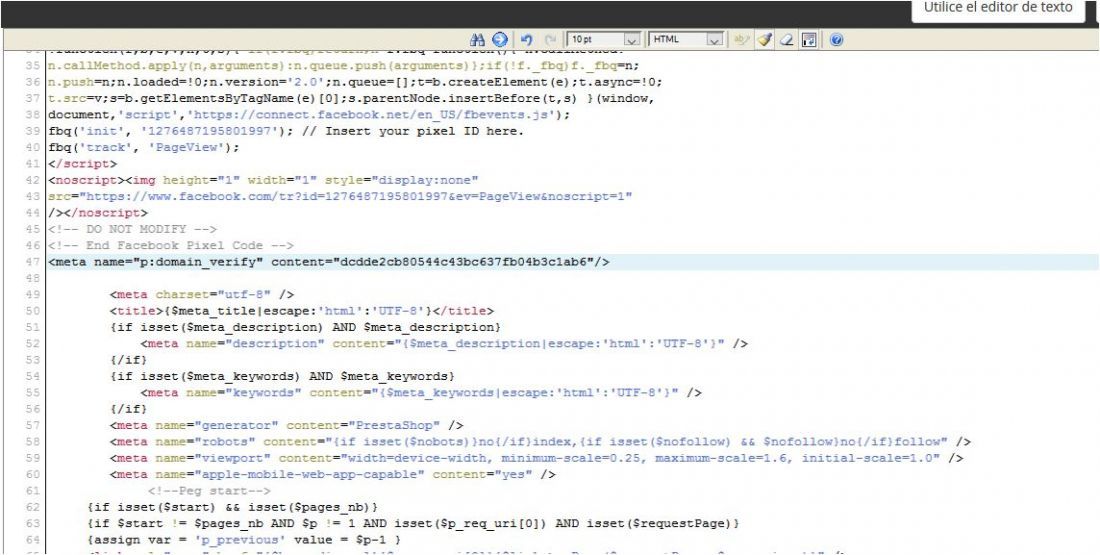Toggle word wrap icon

click(810, 40)
